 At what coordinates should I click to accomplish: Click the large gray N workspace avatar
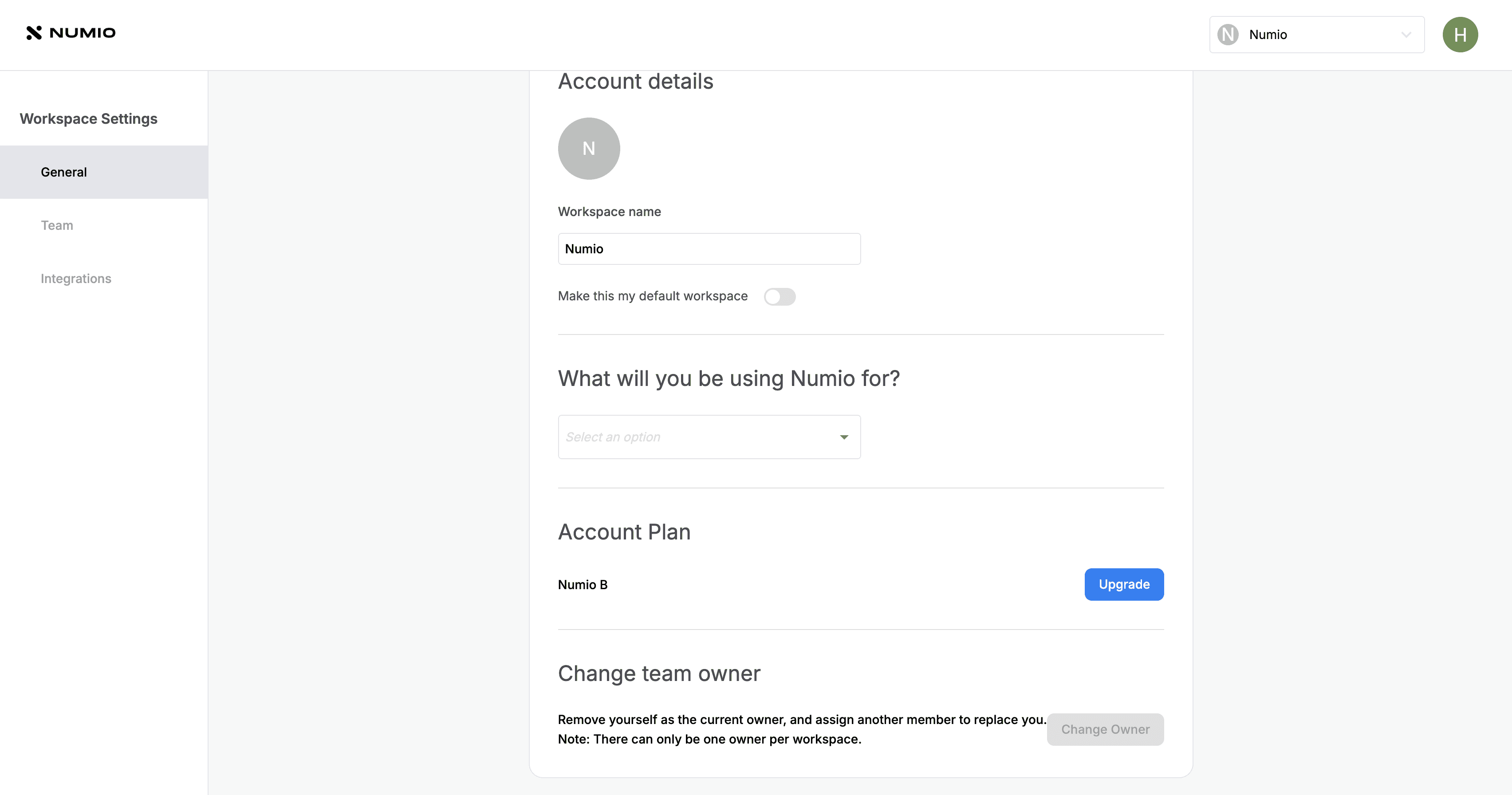click(x=589, y=149)
